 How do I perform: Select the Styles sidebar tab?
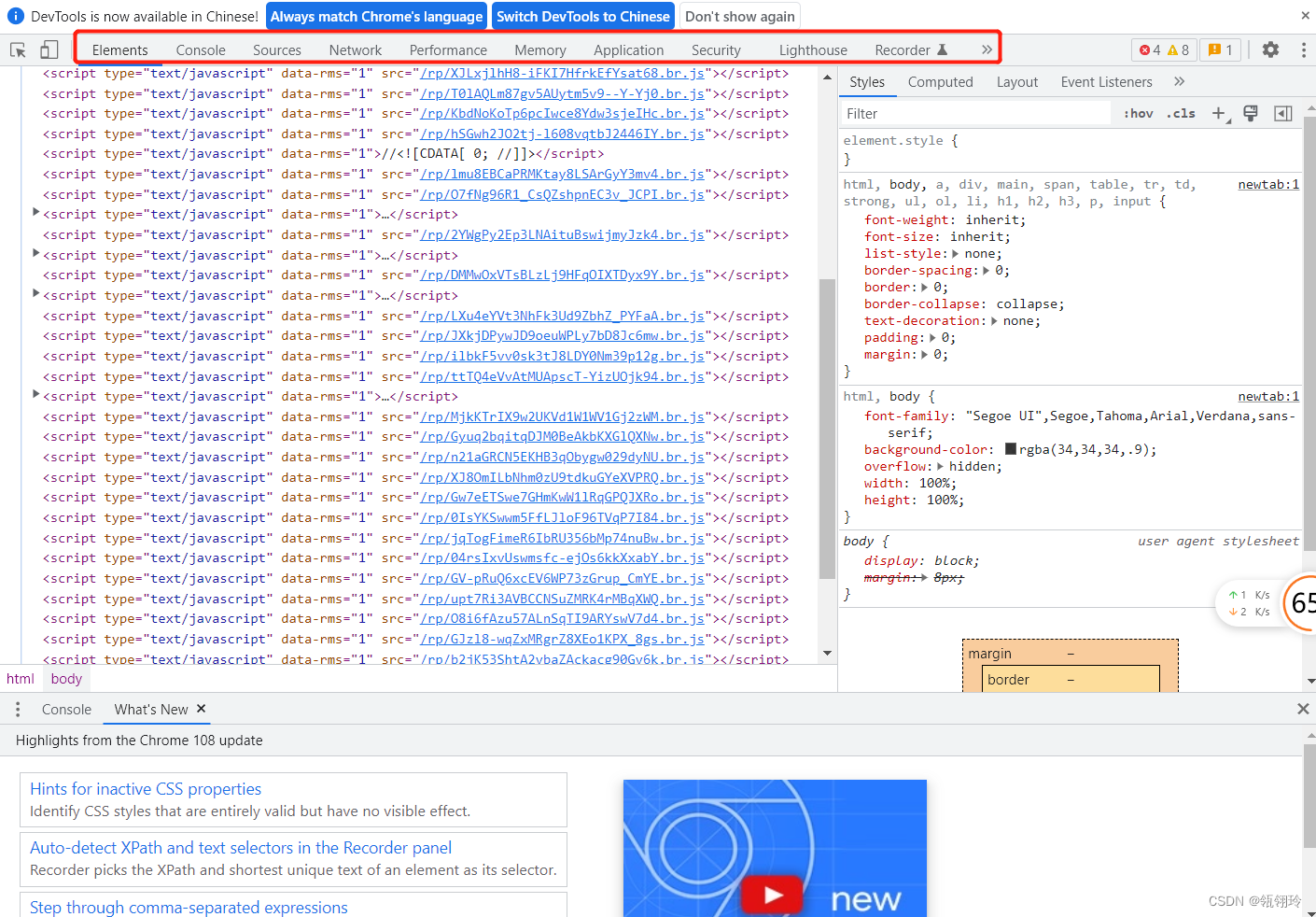pos(867,82)
